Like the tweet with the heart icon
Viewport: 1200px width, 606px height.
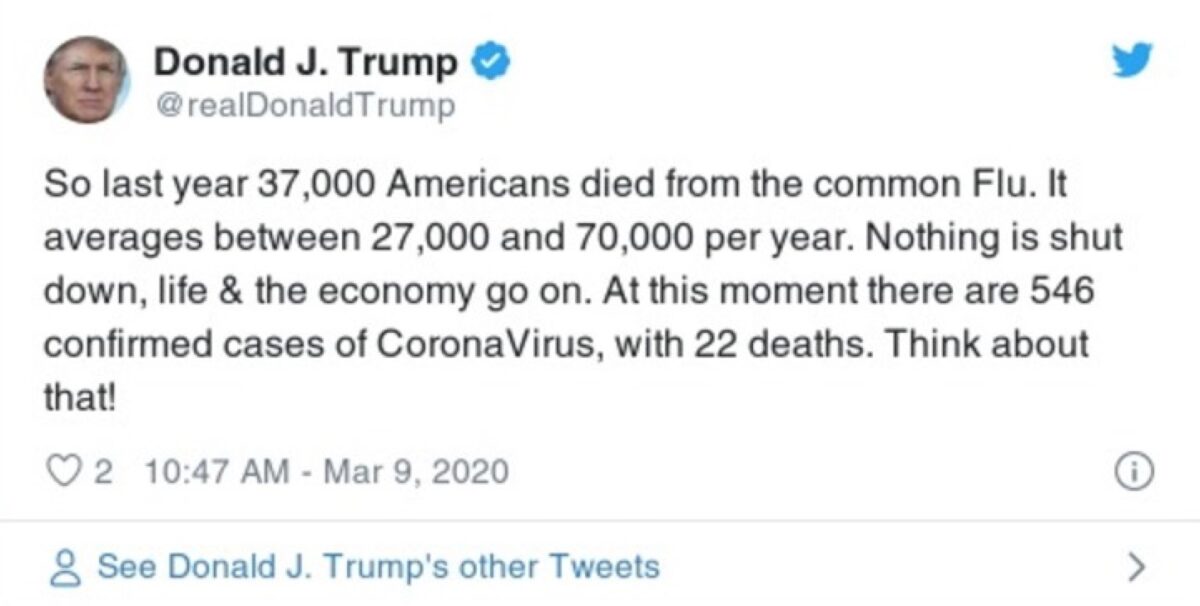63,471
